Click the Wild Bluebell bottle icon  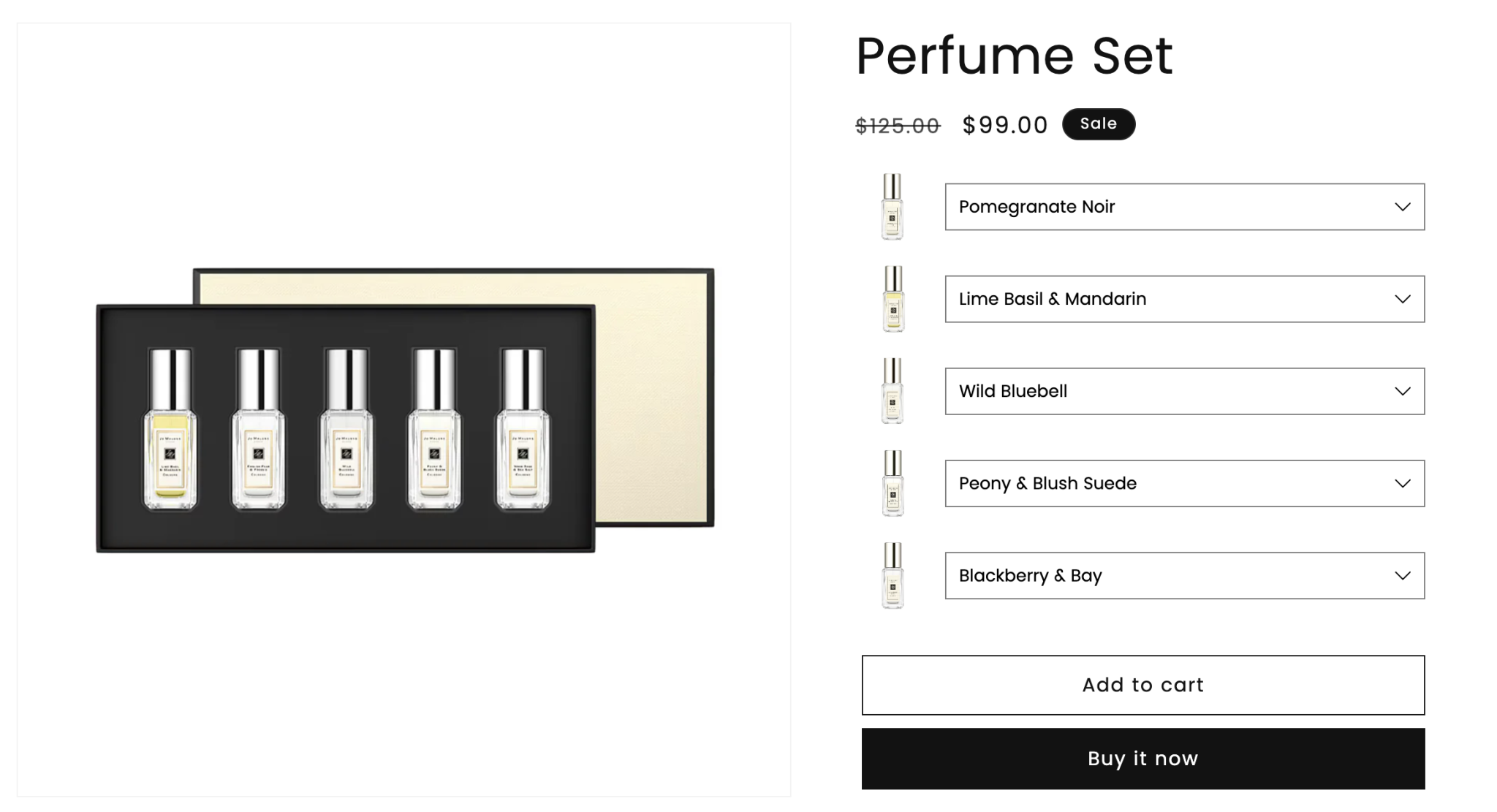tap(890, 391)
